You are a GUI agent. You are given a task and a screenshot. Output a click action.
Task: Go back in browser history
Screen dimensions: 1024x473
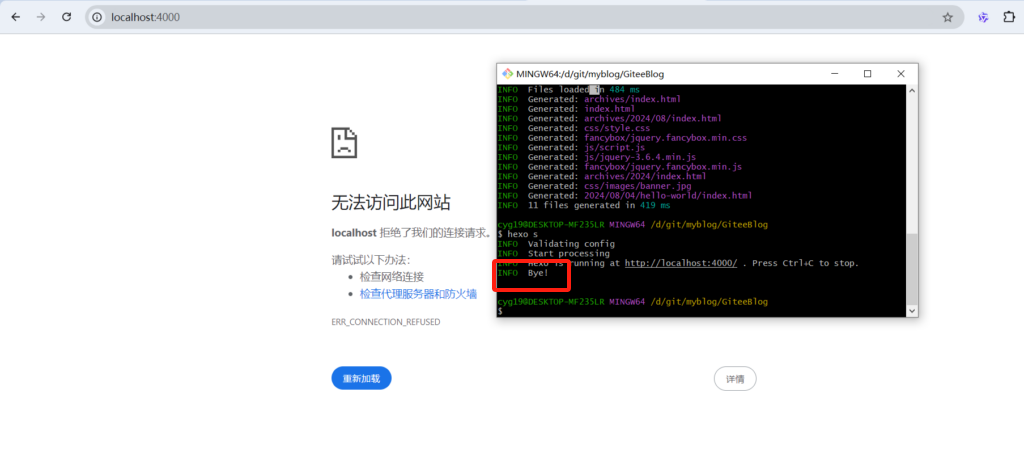pyautogui.click(x=16, y=18)
